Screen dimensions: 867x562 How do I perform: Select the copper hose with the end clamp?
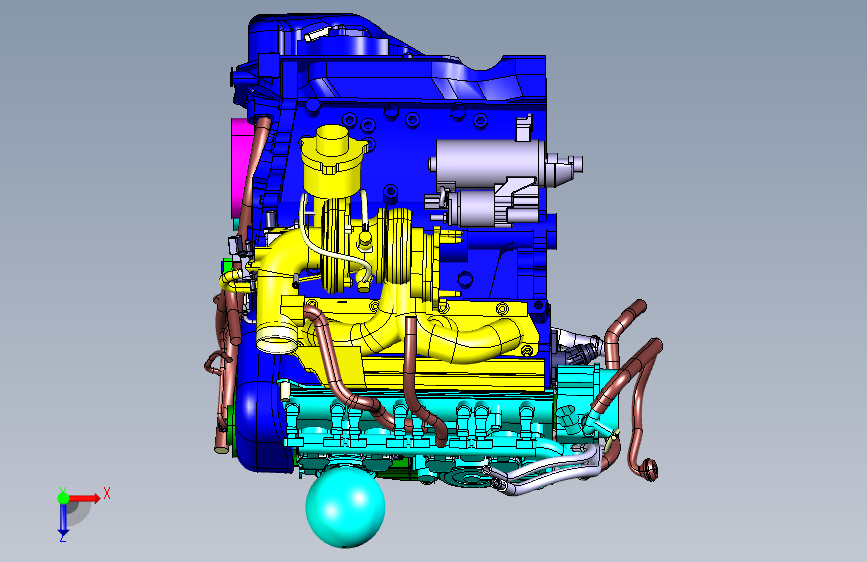pyautogui.click(x=643, y=409)
